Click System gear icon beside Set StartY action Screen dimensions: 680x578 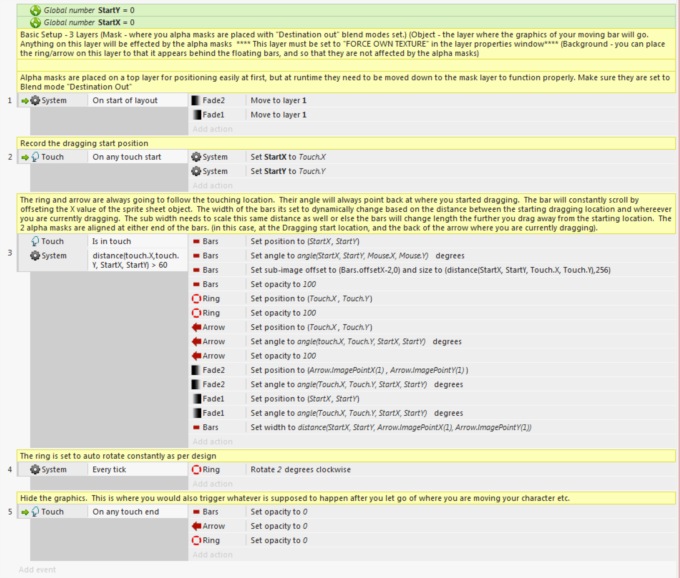(196, 171)
